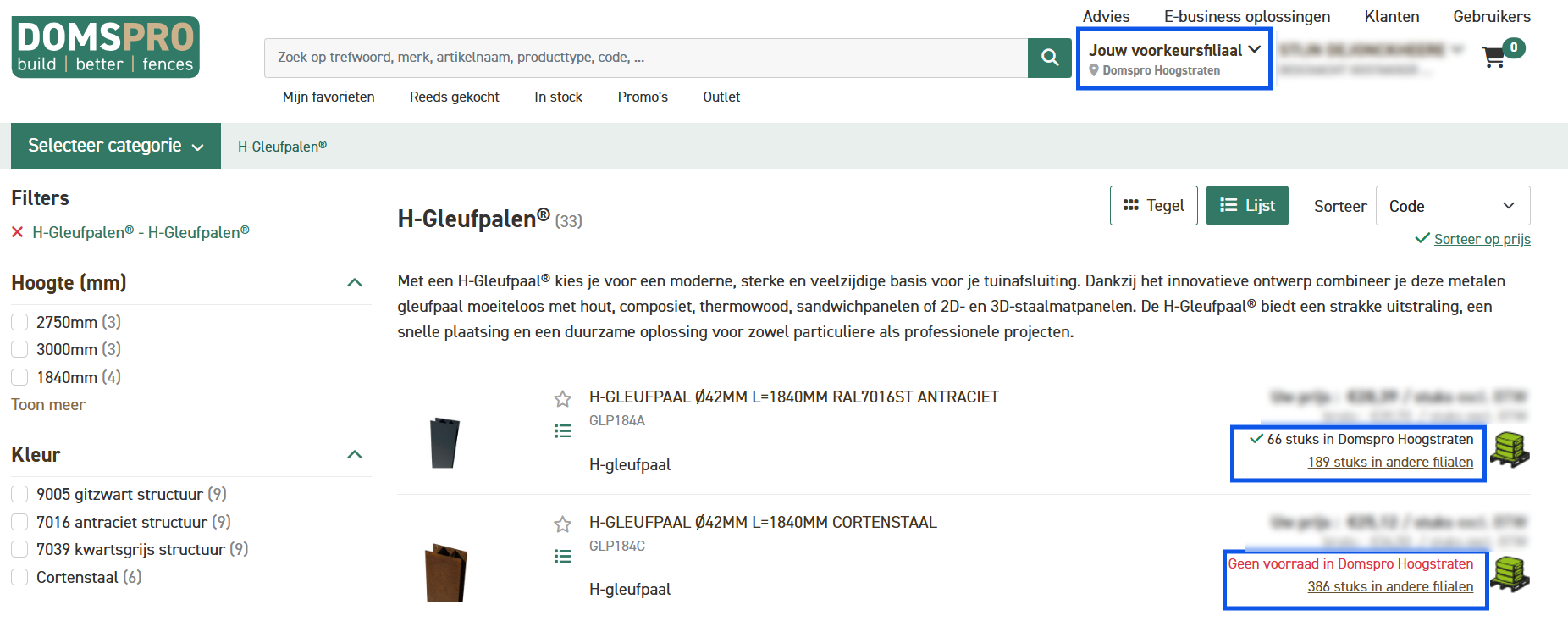Open the antraciet gleufpaal thumbnail
Image resolution: width=1568 pixels, height=627 pixels.
[444, 442]
